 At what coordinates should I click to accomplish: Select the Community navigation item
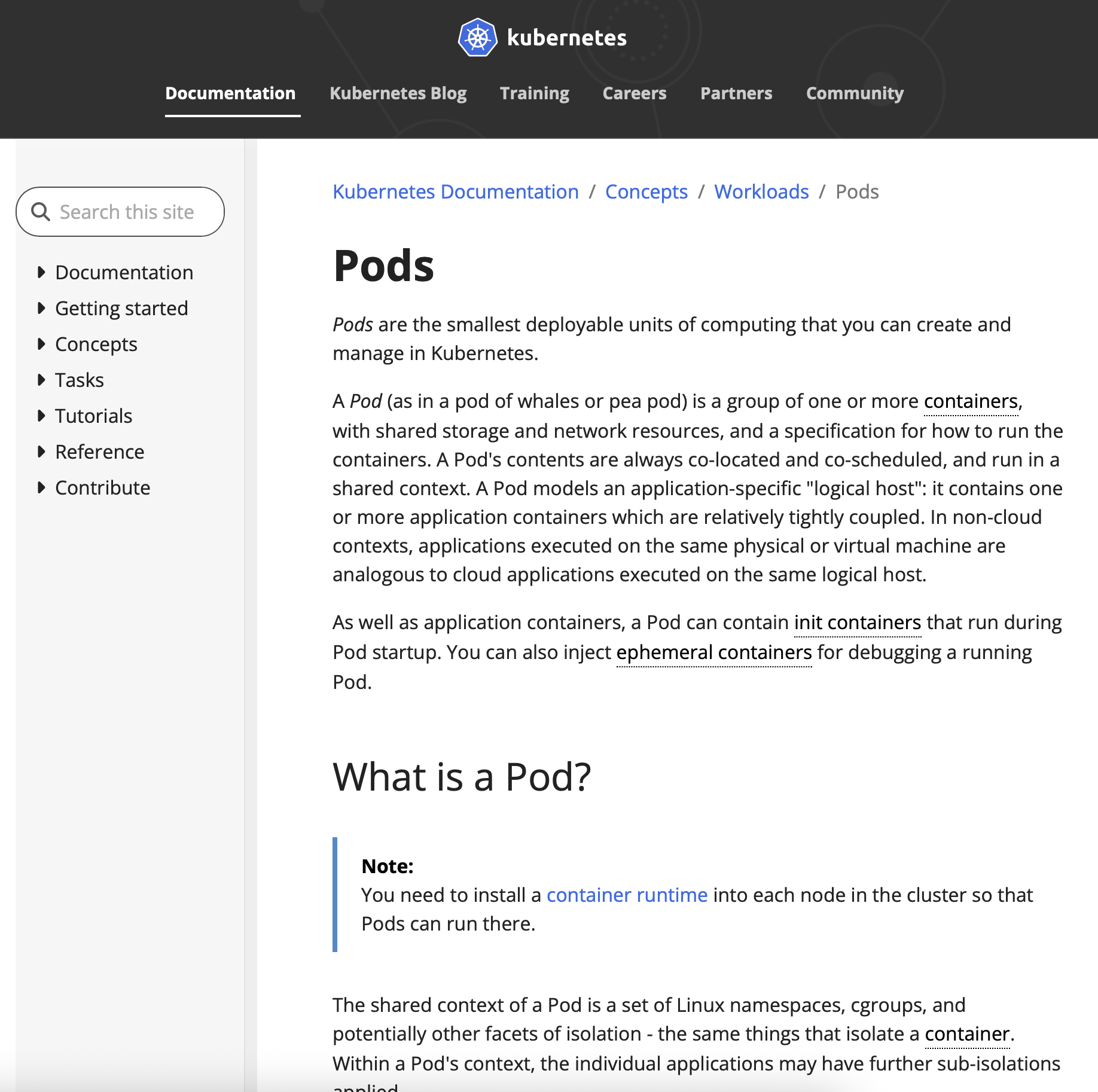click(855, 93)
